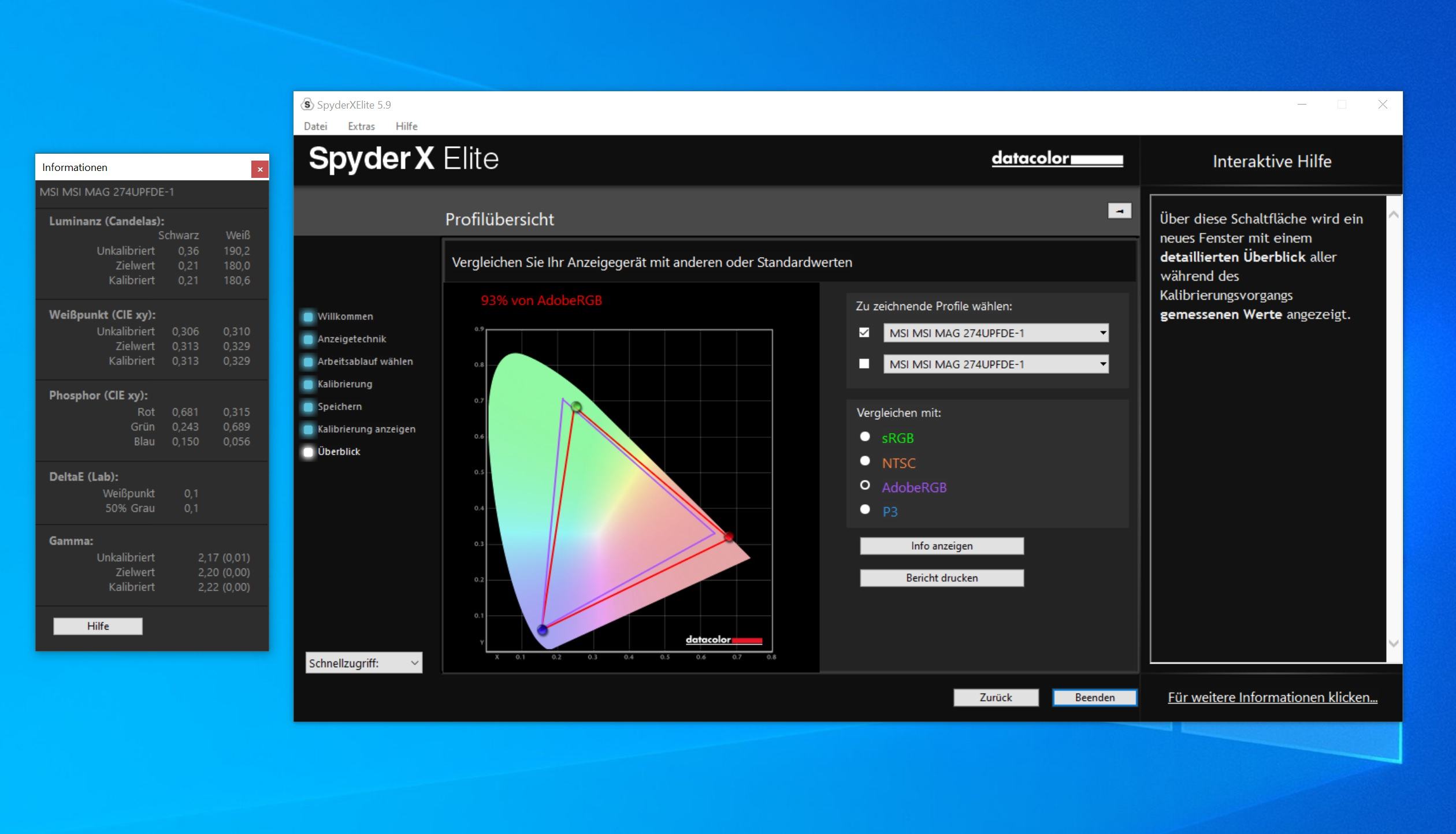Click the Hilfe button in Informationen window

98,626
